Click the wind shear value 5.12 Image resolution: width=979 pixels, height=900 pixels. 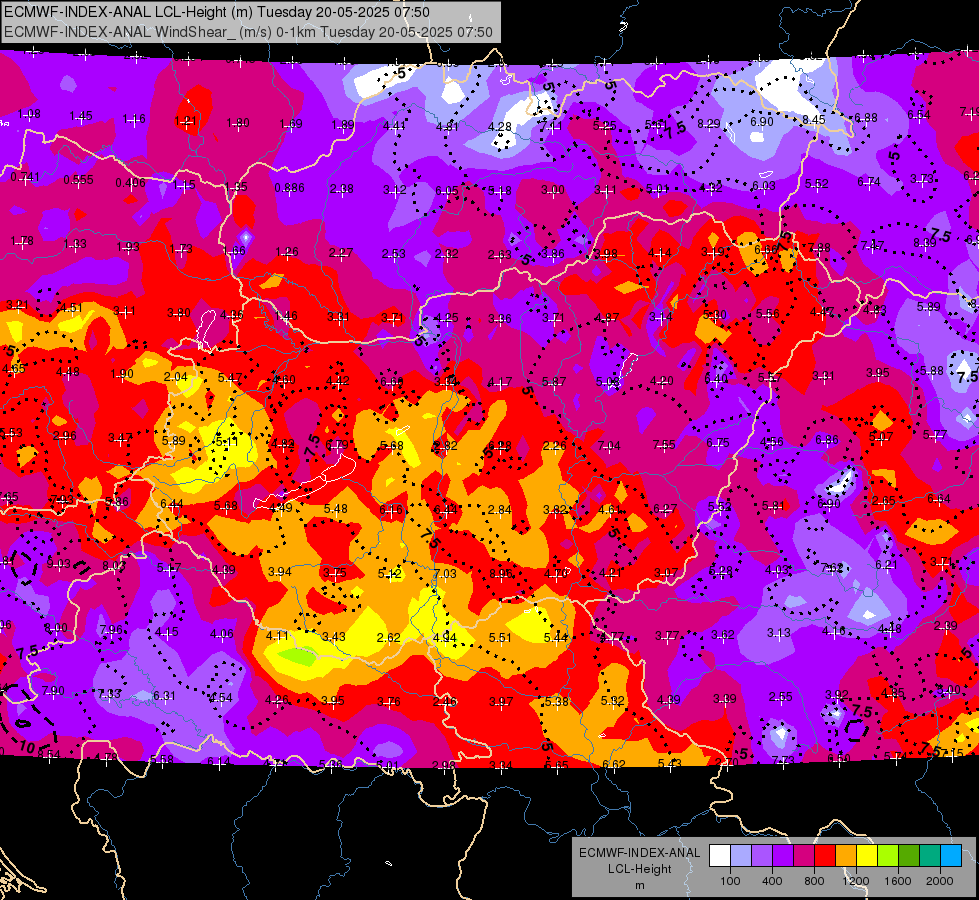(x=390, y=573)
